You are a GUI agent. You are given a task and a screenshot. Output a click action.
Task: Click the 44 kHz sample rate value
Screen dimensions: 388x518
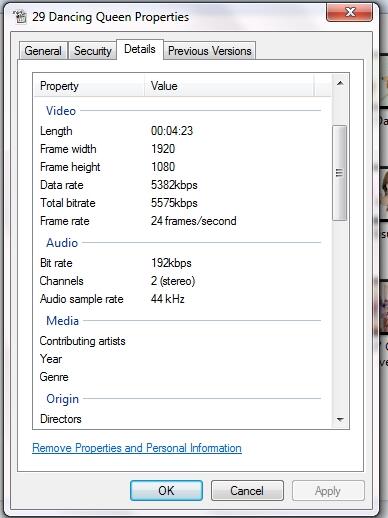tap(168, 299)
